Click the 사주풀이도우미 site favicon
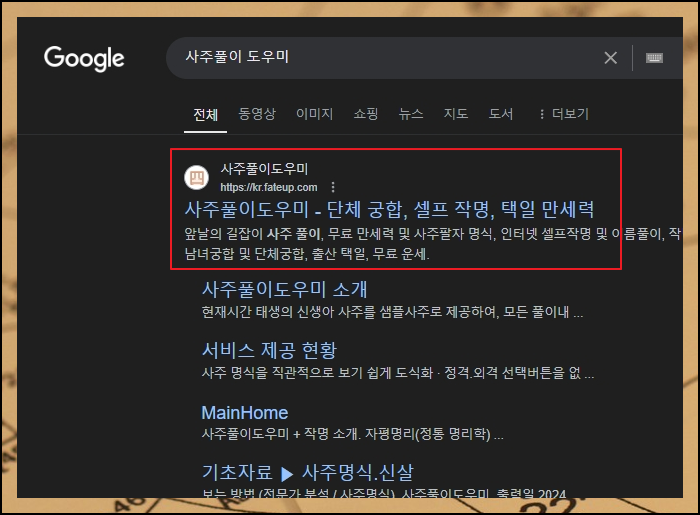The height and width of the screenshot is (515, 700). [196, 178]
